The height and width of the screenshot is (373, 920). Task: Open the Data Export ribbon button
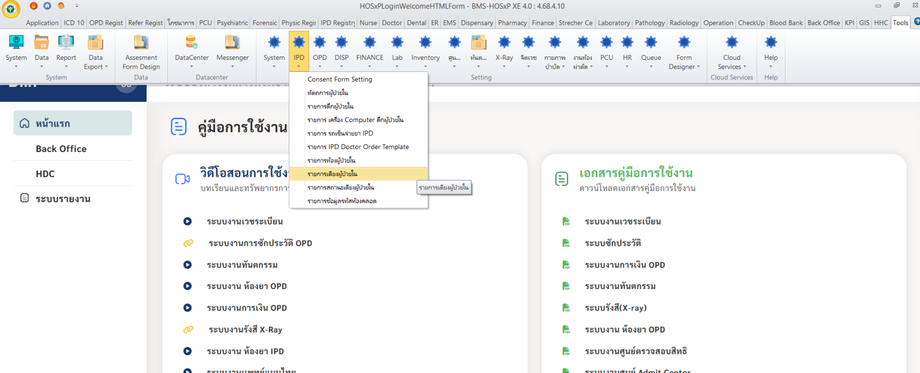click(95, 51)
